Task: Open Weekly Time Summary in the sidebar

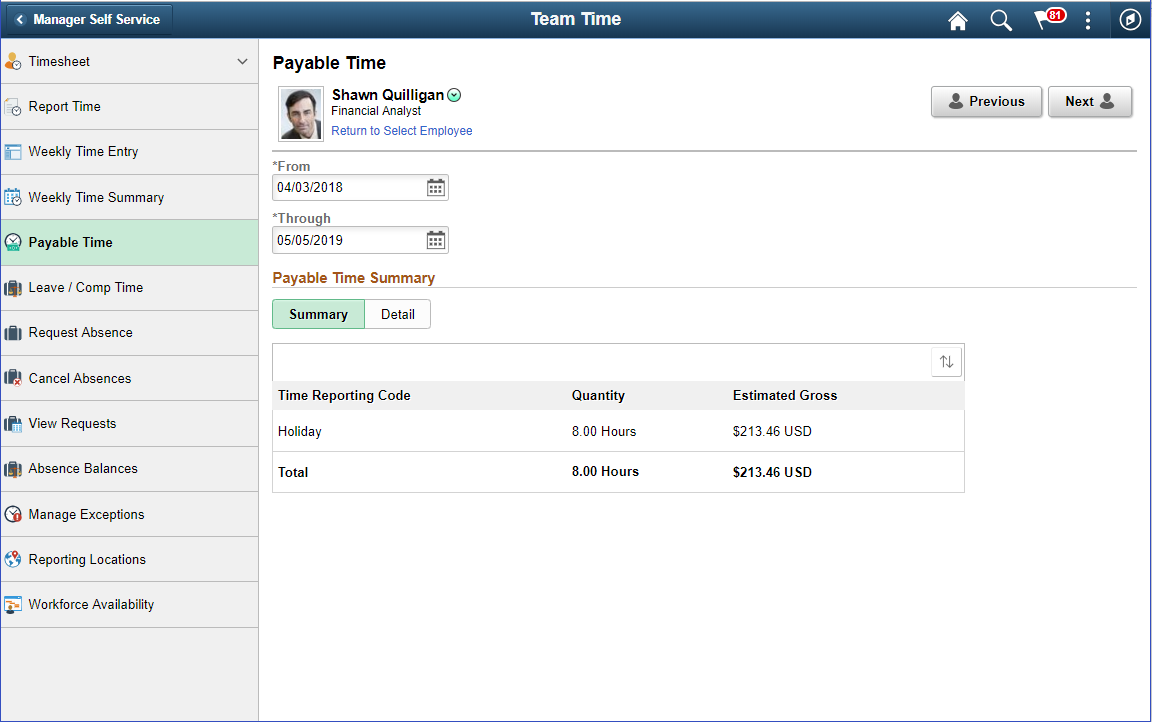Action: [x=129, y=198]
